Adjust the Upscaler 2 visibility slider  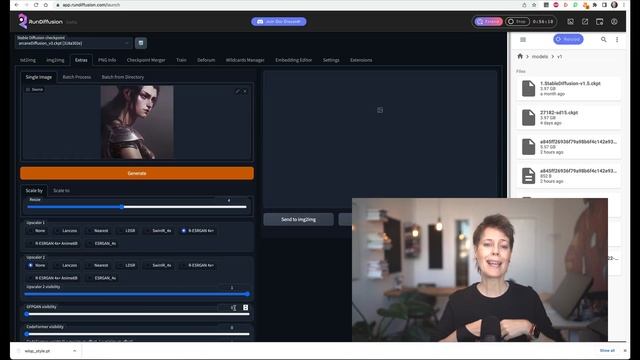pos(137,294)
